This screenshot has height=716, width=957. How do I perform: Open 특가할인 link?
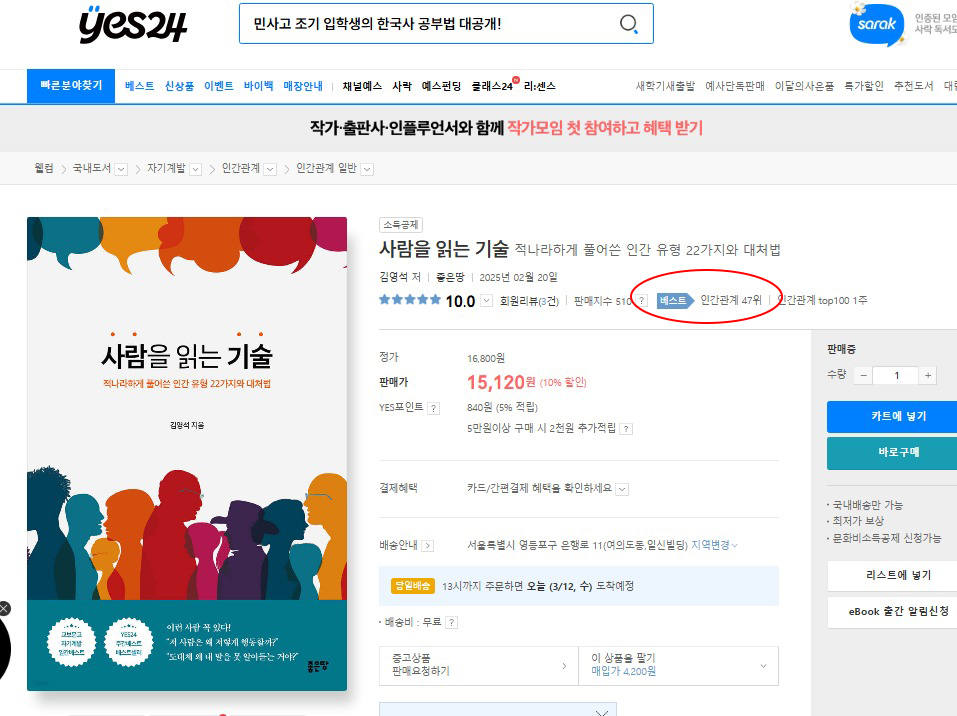pos(864,86)
